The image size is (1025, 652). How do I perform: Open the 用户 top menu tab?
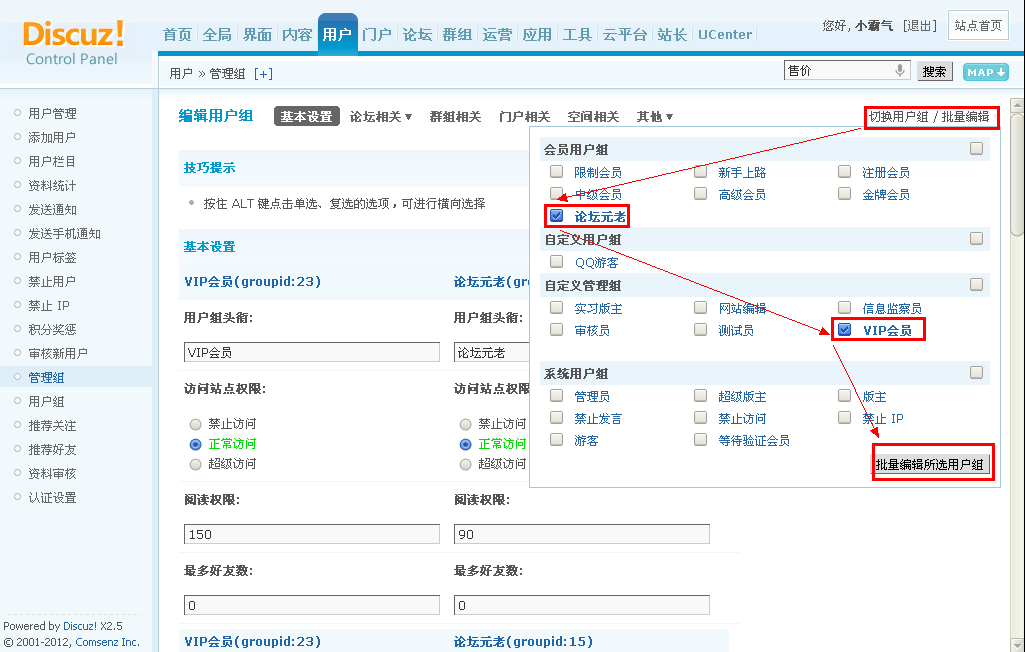[x=337, y=34]
